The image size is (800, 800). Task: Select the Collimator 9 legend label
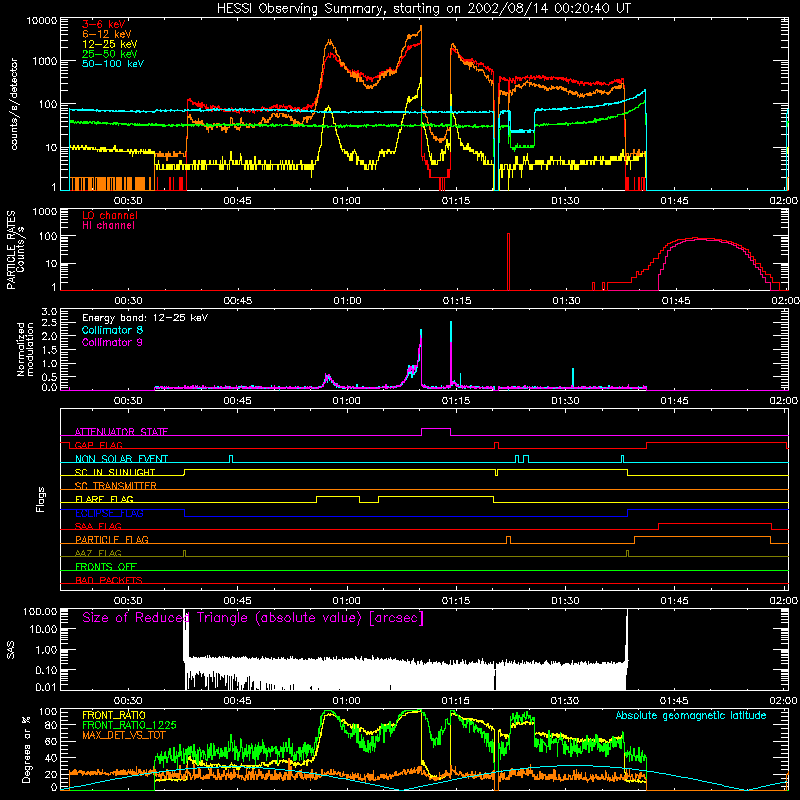(x=112, y=342)
